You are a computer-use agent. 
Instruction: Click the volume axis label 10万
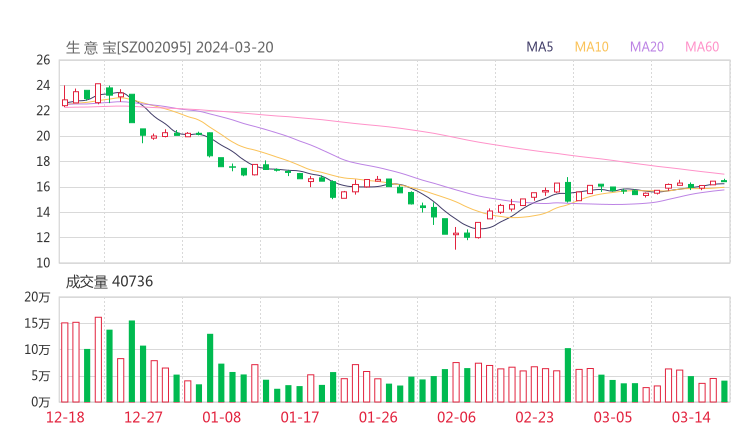[37, 350]
